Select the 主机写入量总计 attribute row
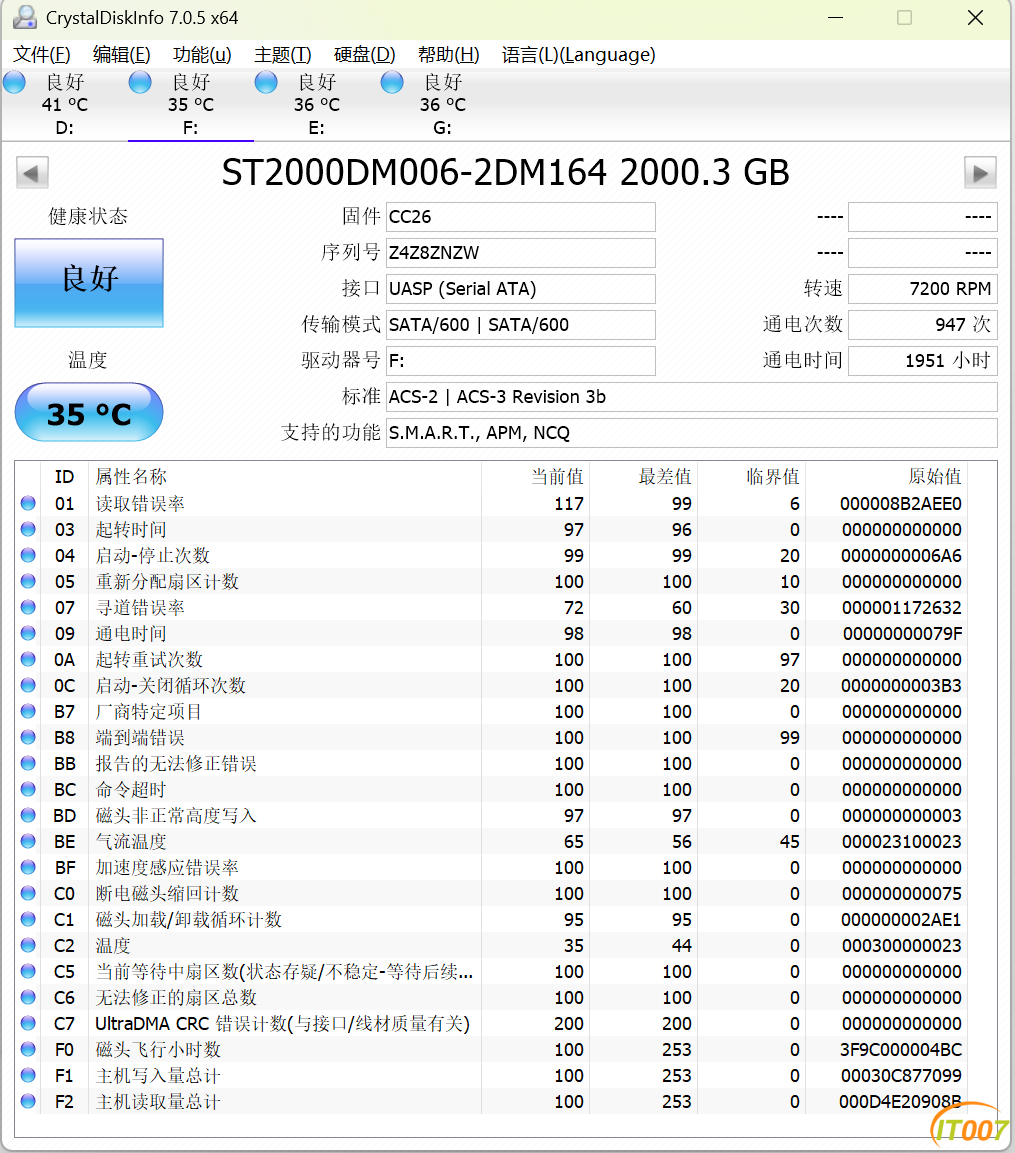 point(491,1075)
